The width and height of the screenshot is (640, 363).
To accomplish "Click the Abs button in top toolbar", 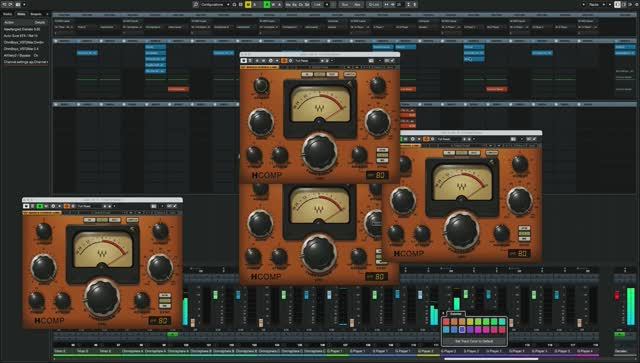I will point(358,4).
